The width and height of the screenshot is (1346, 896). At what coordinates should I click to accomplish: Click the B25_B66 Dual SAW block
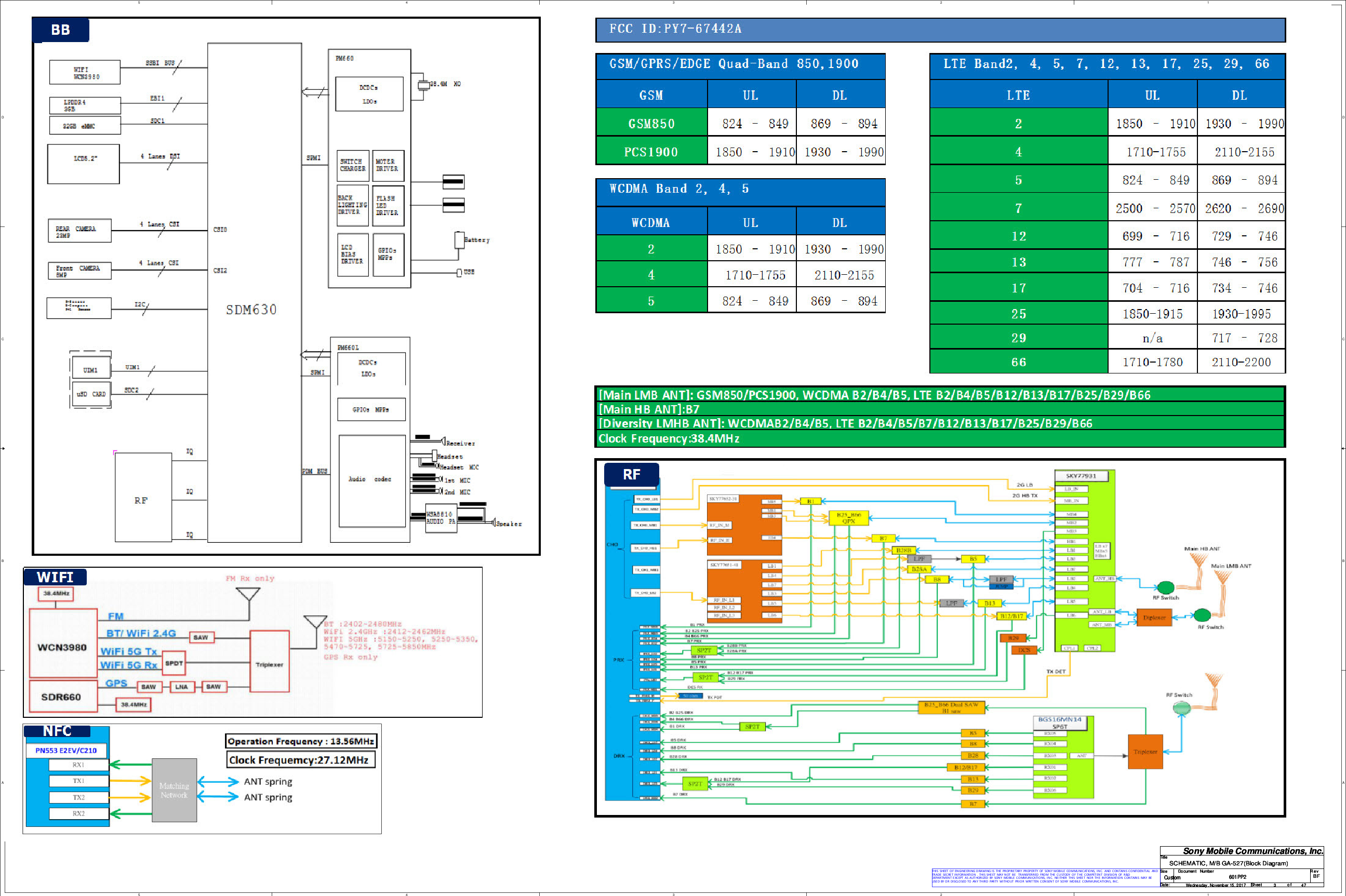click(x=951, y=707)
